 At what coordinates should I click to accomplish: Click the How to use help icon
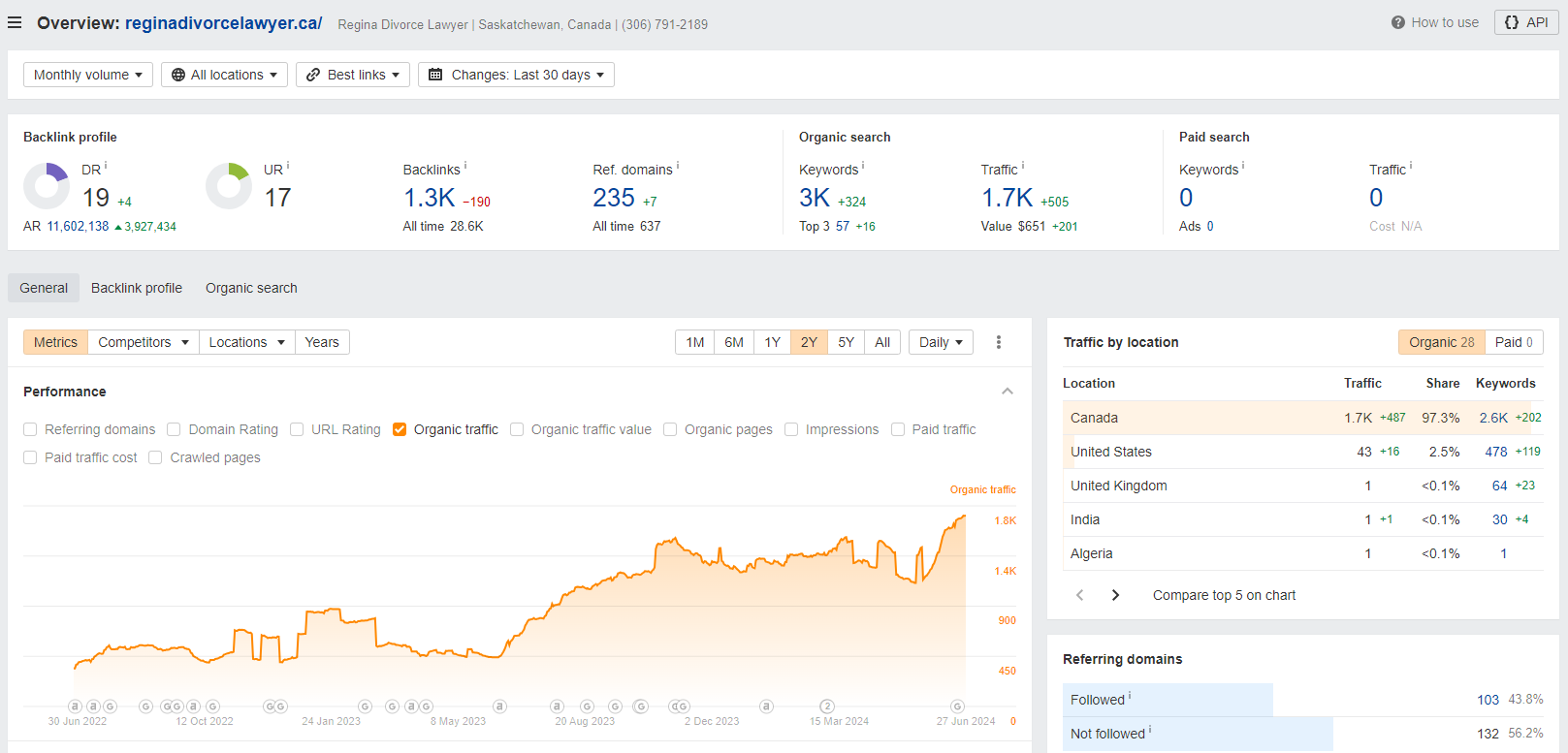[1397, 22]
